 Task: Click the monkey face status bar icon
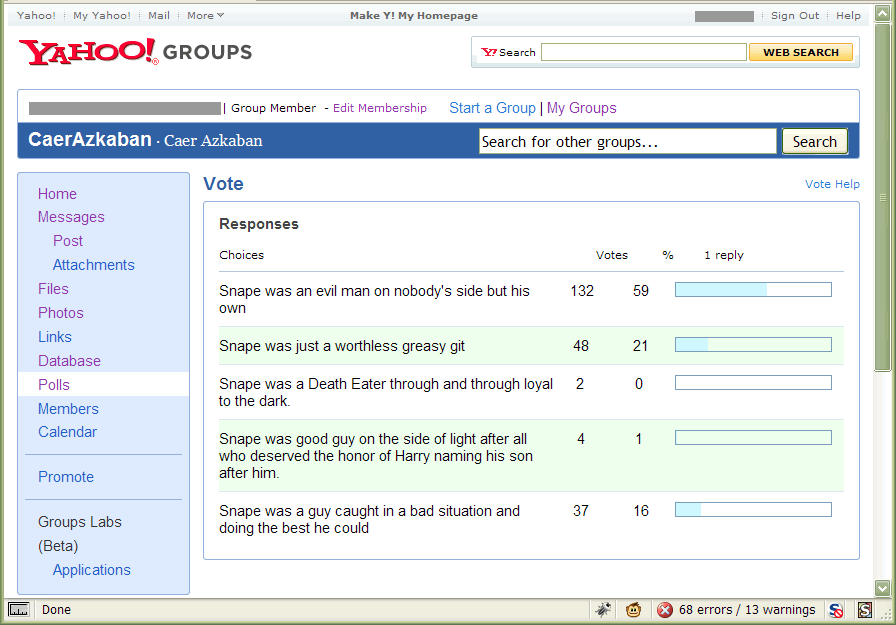633,610
